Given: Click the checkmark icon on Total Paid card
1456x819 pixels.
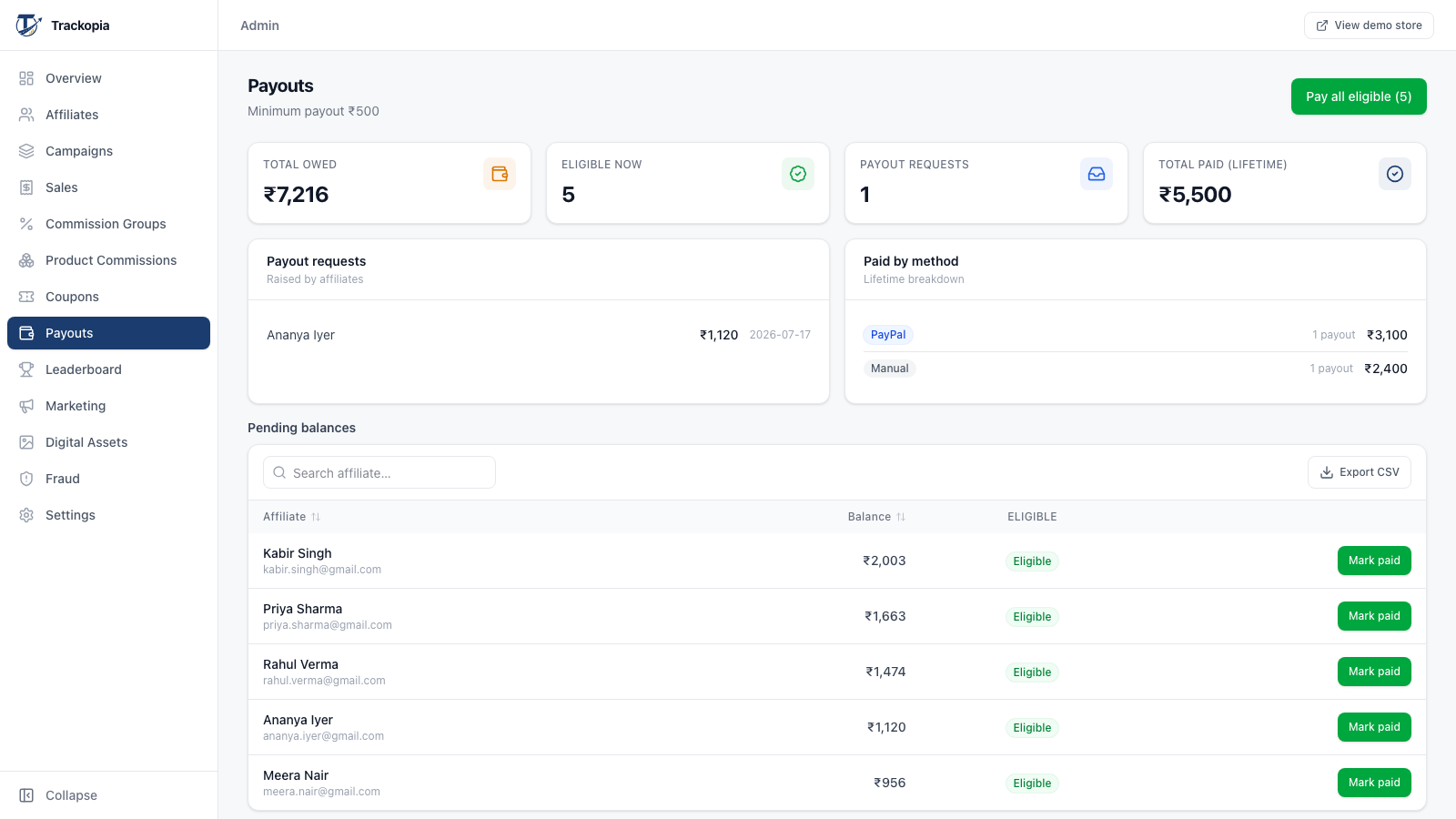Looking at the screenshot, I should click(x=1395, y=174).
